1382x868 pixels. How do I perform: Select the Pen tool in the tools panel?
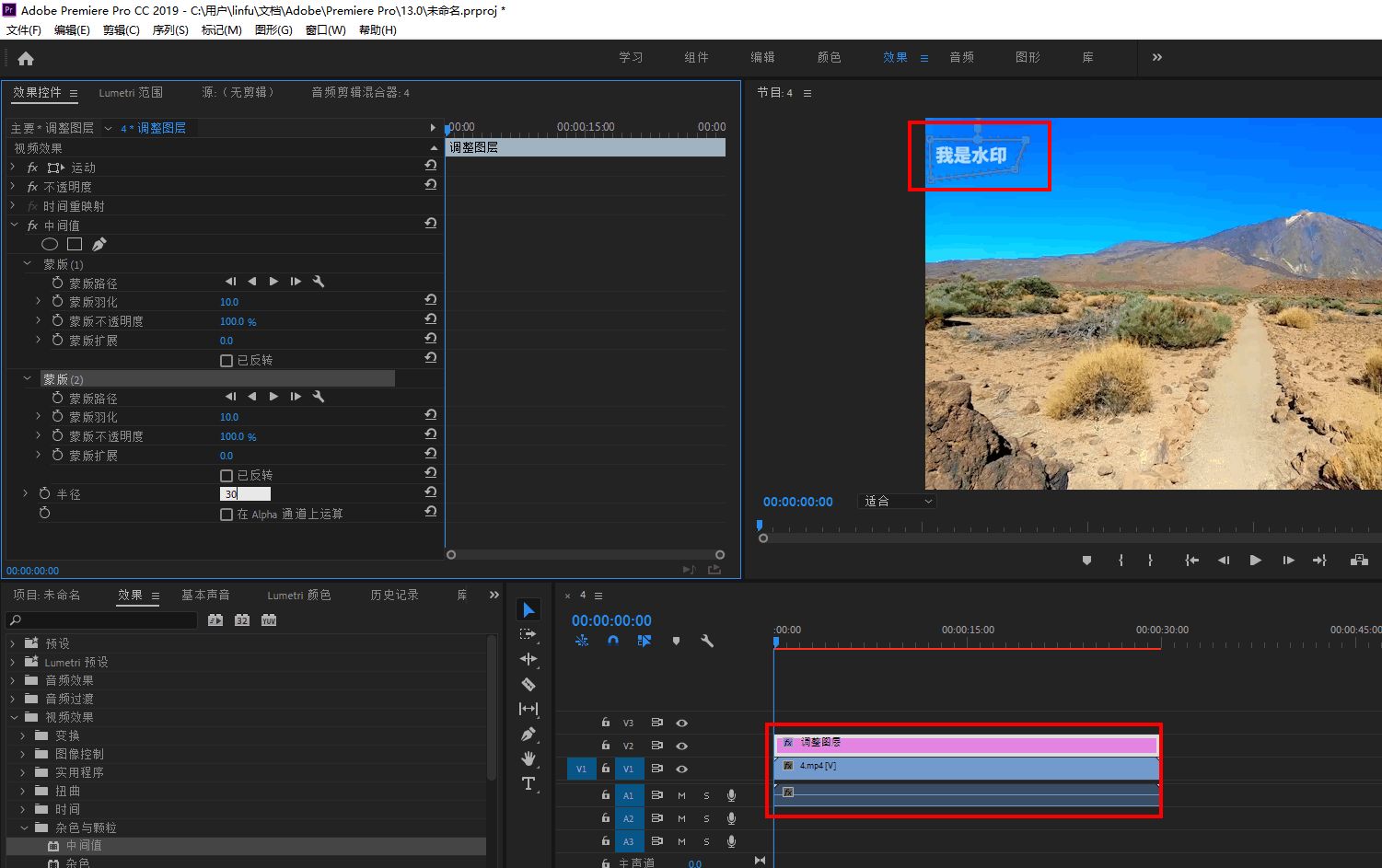coord(528,735)
